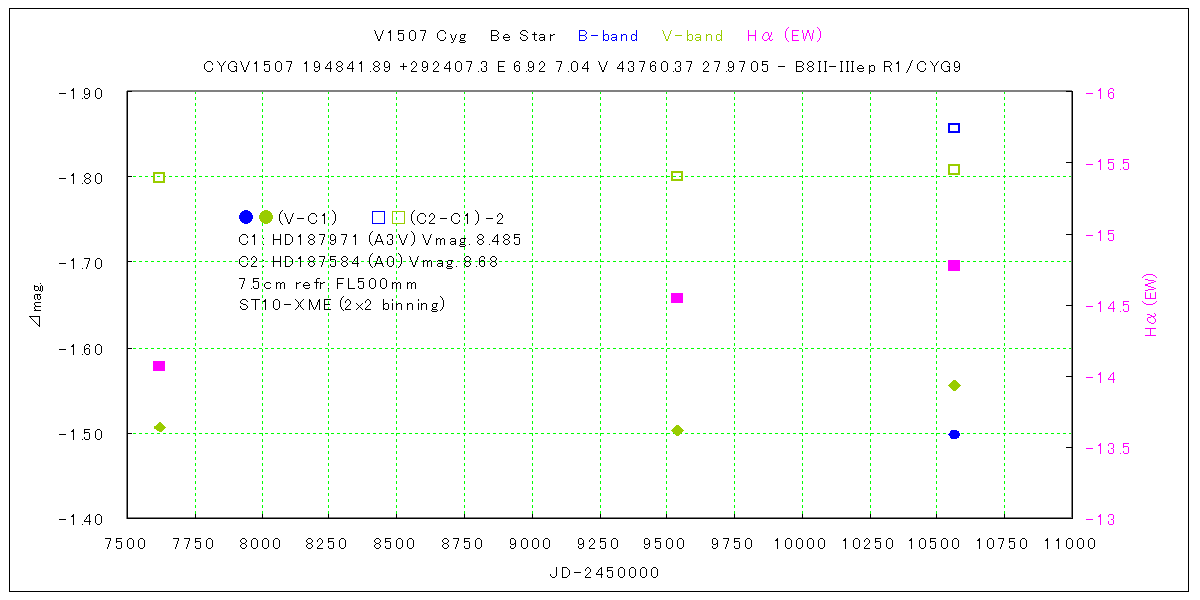The height and width of the screenshot is (600, 1200).
Task: Pick the green diamond data point near 9500
Action: [677, 431]
